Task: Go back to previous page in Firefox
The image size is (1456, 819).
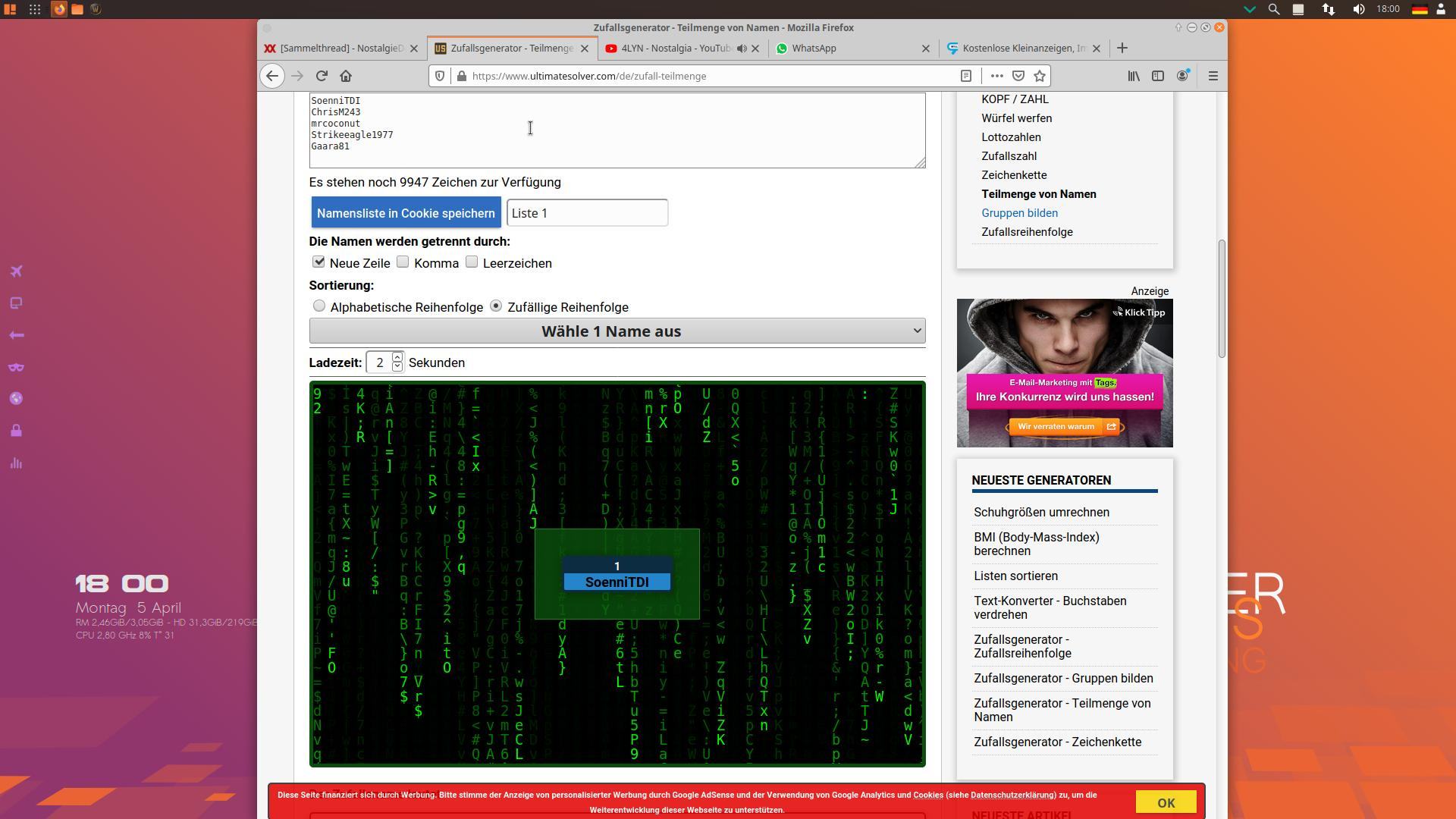Action: 272,76
